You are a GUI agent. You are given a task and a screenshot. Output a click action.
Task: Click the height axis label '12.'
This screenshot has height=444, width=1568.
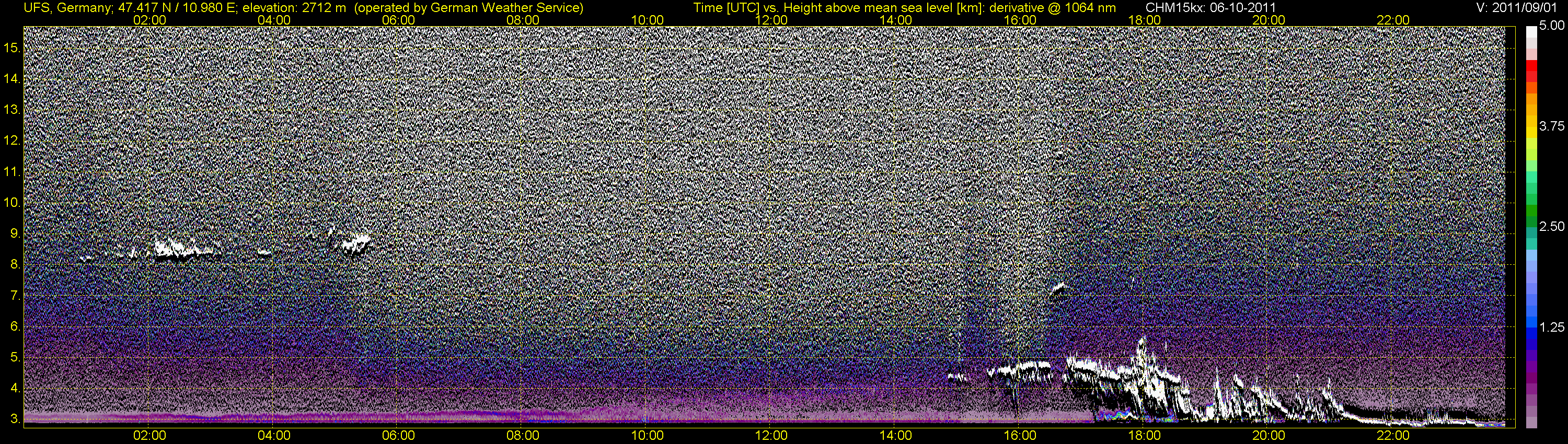click(12, 141)
